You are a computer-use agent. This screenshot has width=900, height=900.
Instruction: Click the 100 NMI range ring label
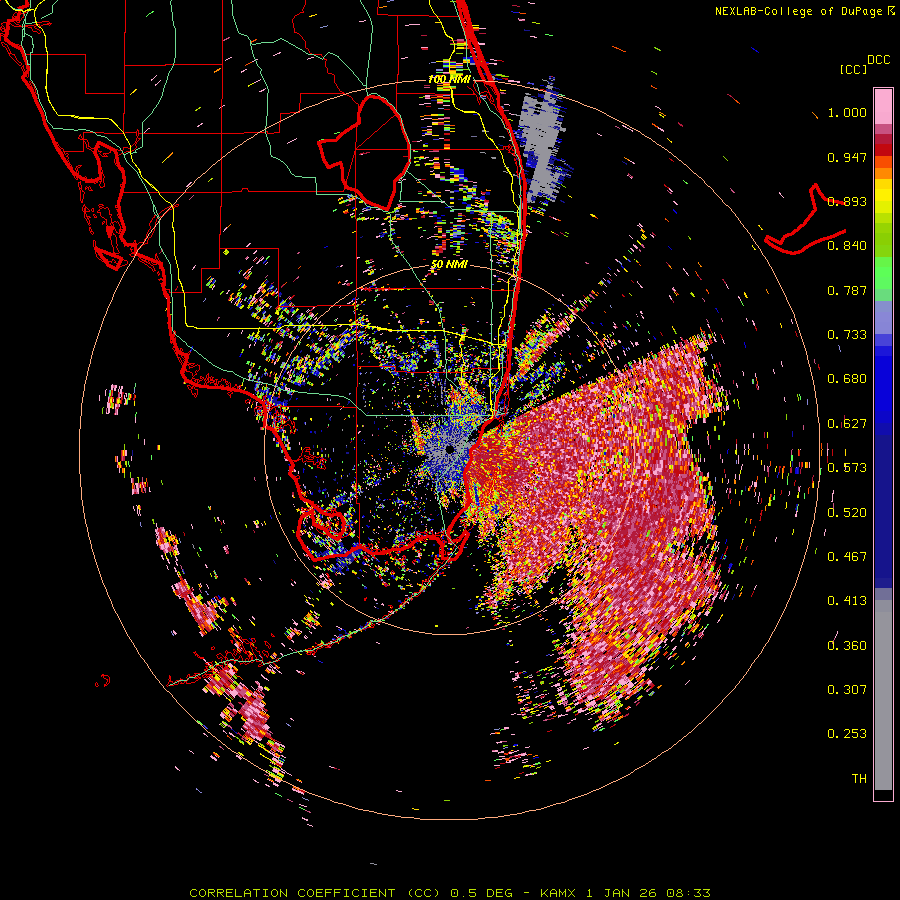click(449, 79)
